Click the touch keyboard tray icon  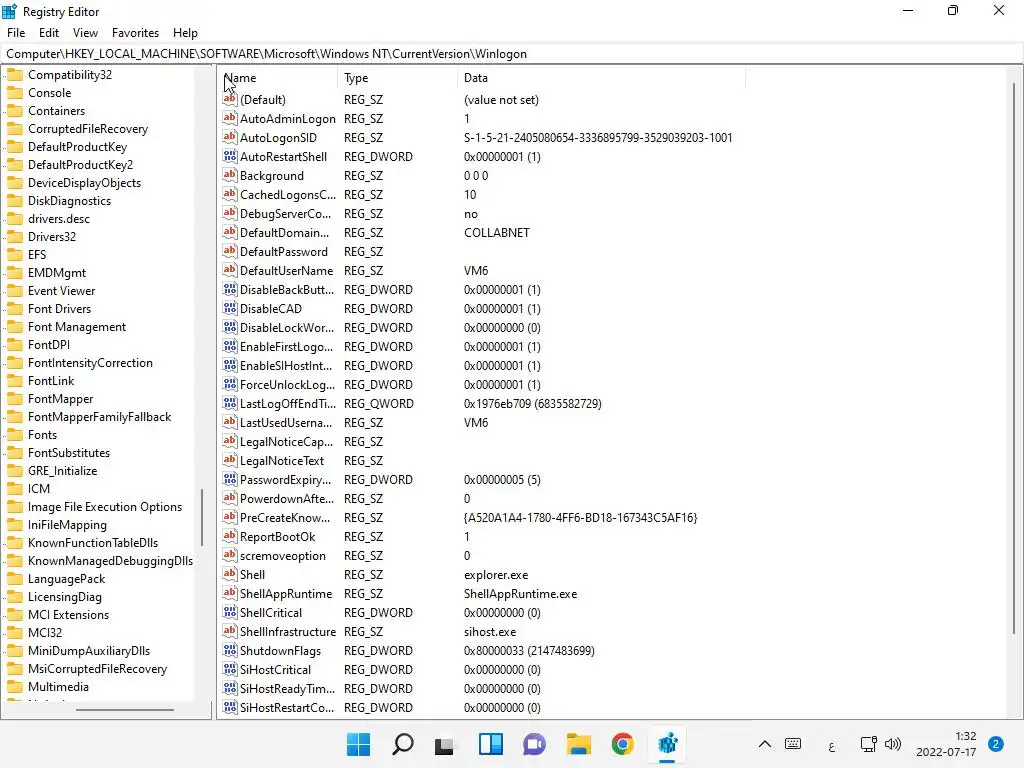coord(793,744)
